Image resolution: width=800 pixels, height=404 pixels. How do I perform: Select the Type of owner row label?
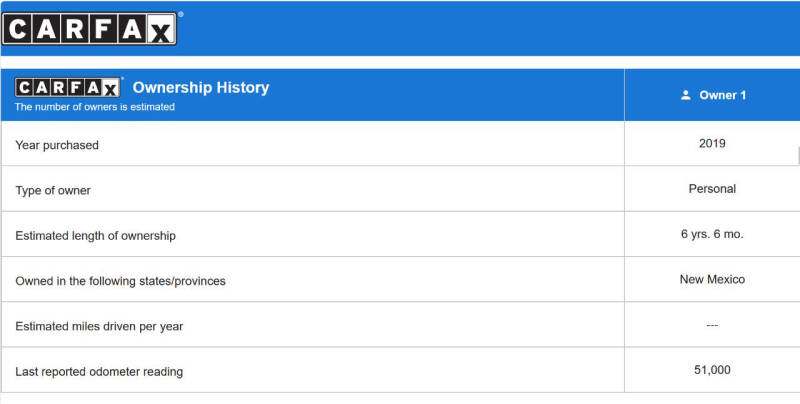click(x=53, y=190)
